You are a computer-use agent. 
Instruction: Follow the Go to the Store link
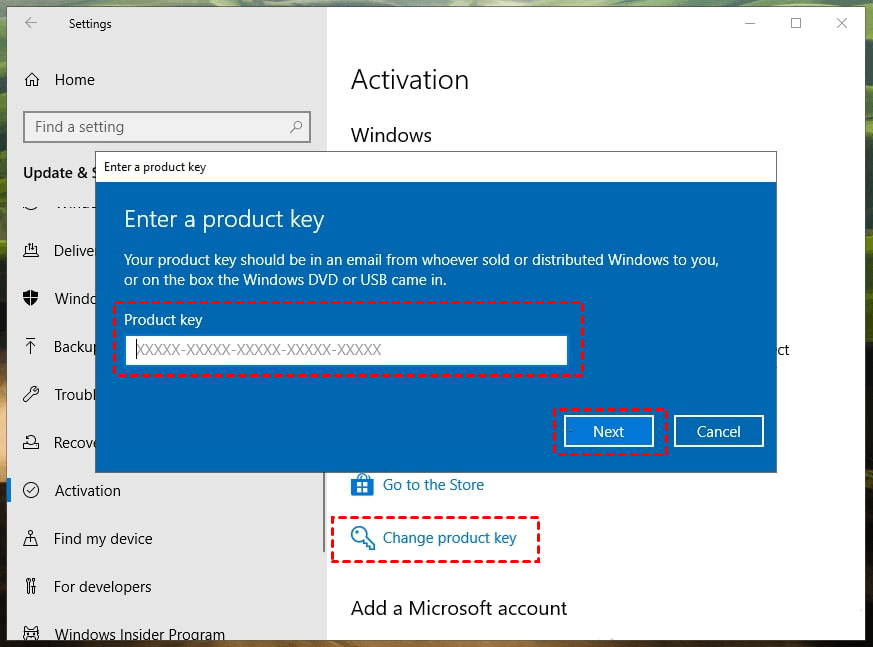coord(433,485)
